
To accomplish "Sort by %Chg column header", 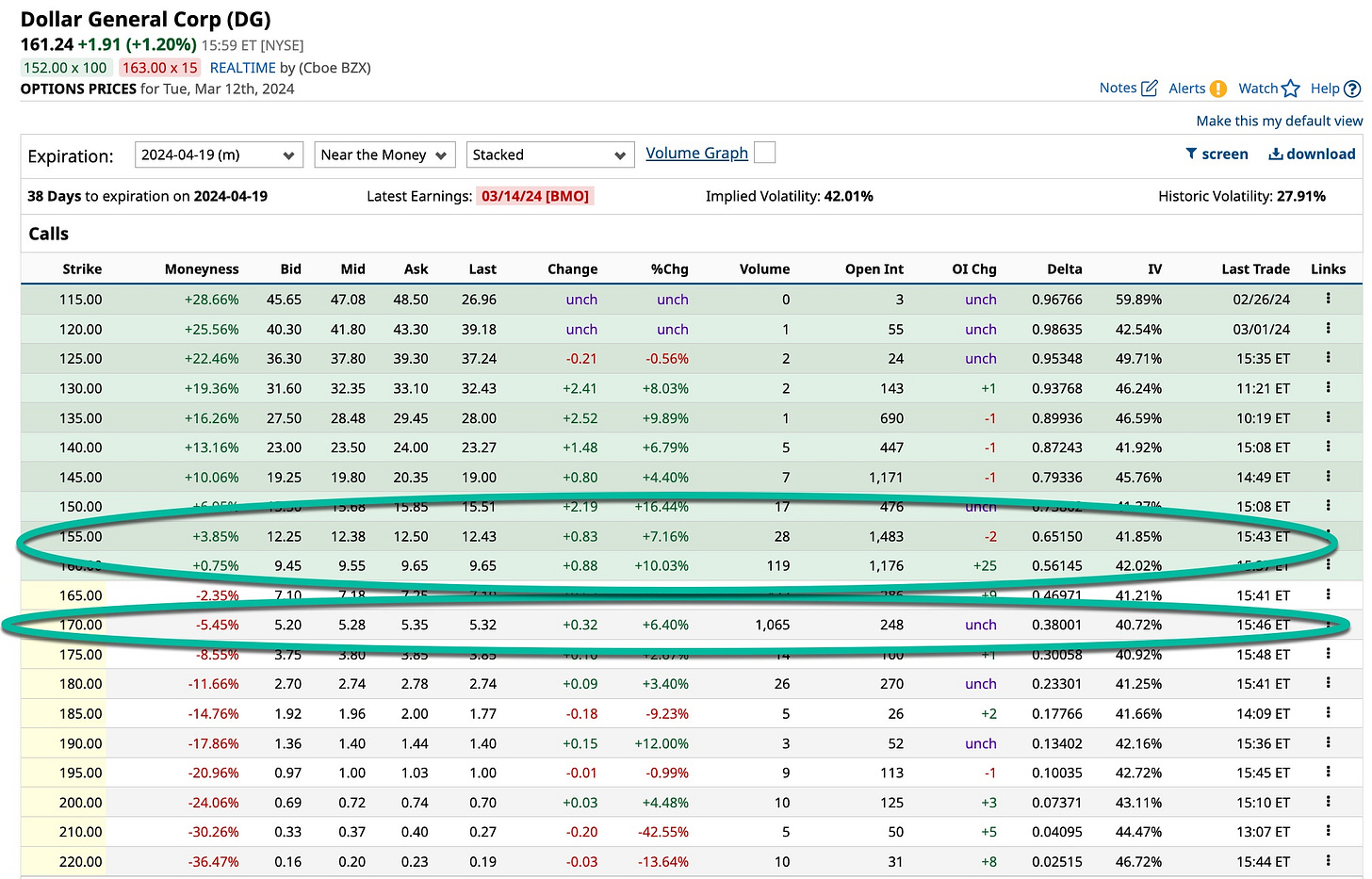I will tap(669, 269).
